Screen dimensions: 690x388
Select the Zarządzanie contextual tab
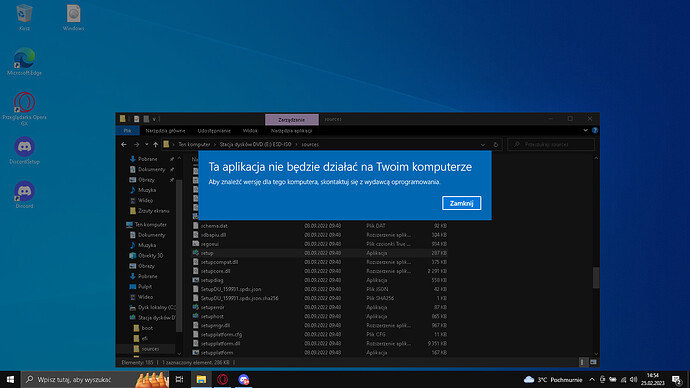point(291,120)
